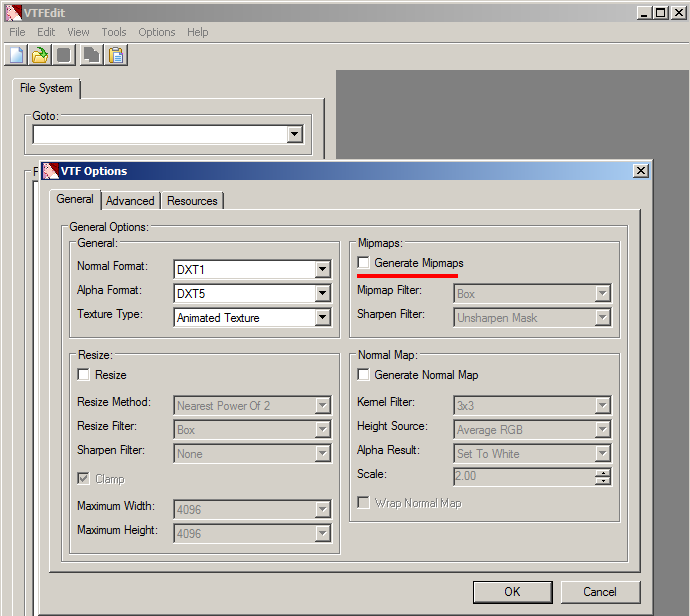Confirm the dialog with OK
Image resolution: width=690 pixels, height=616 pixels.
(x=513, y=592)
